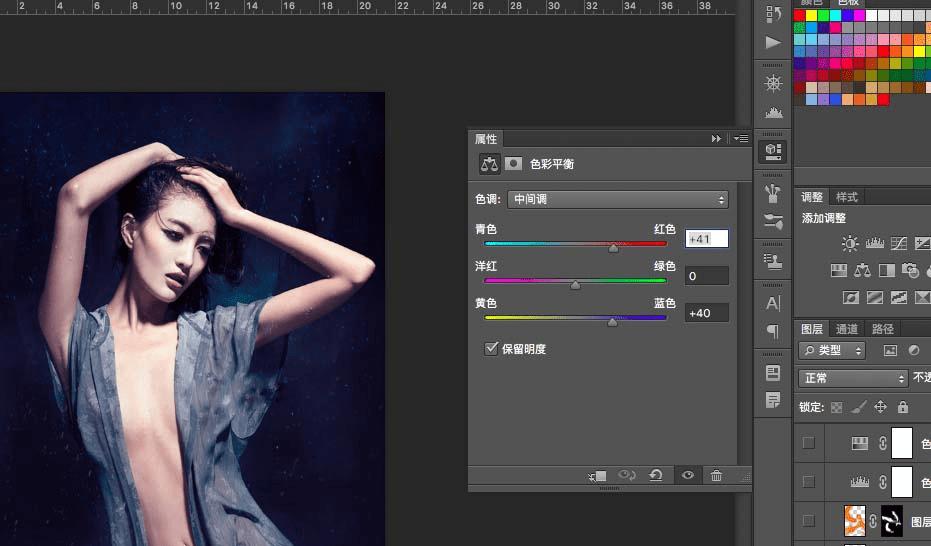The image size is (931, 546).
Task: Toggle the 保留明度 checkbox
Action: 491,349
